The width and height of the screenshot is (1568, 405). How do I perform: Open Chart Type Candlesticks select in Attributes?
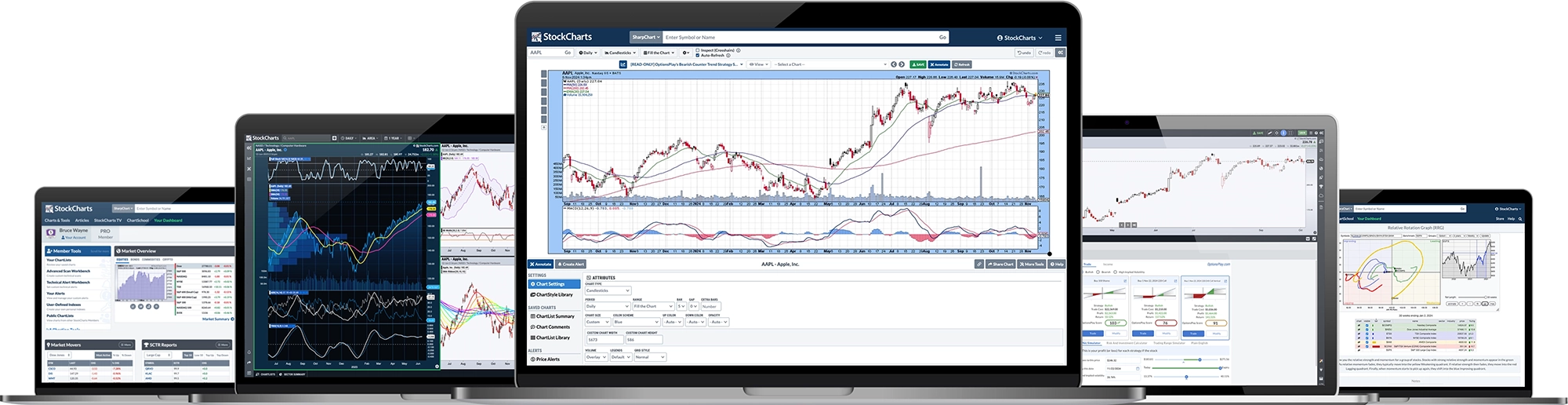click(x=608, y=290)
